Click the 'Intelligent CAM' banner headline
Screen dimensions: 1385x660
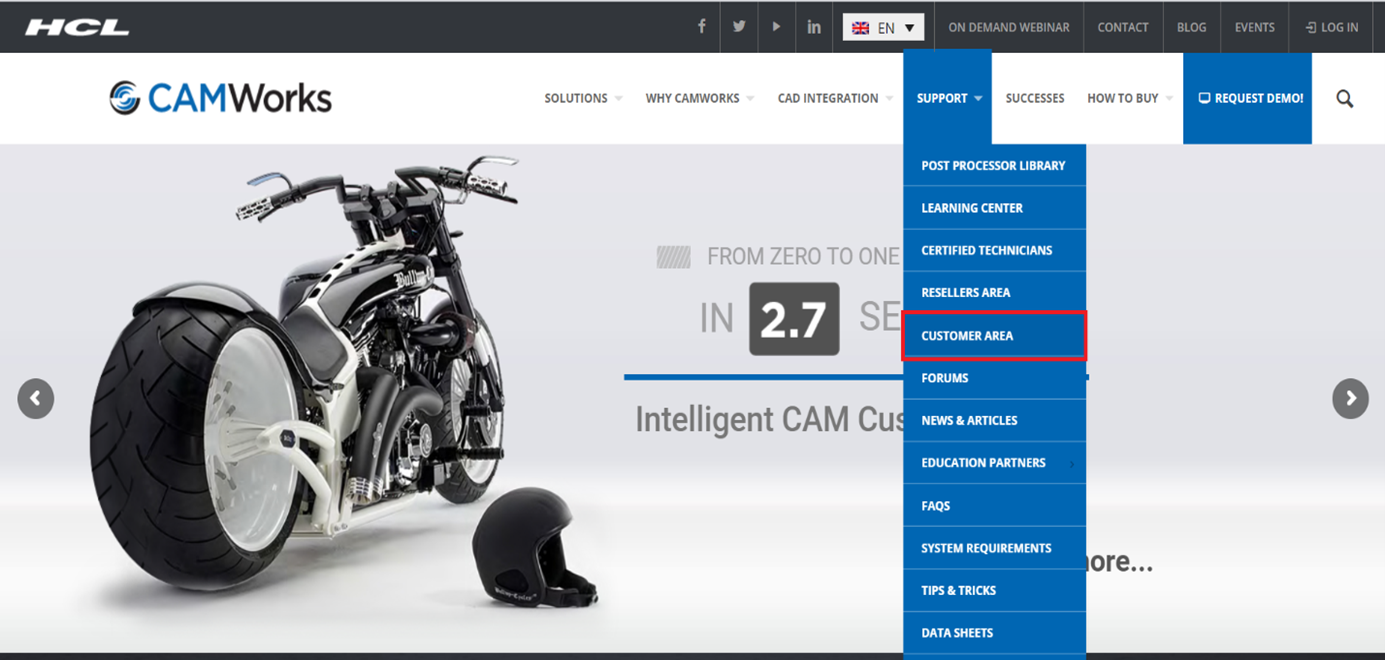[x=770, y=420]
